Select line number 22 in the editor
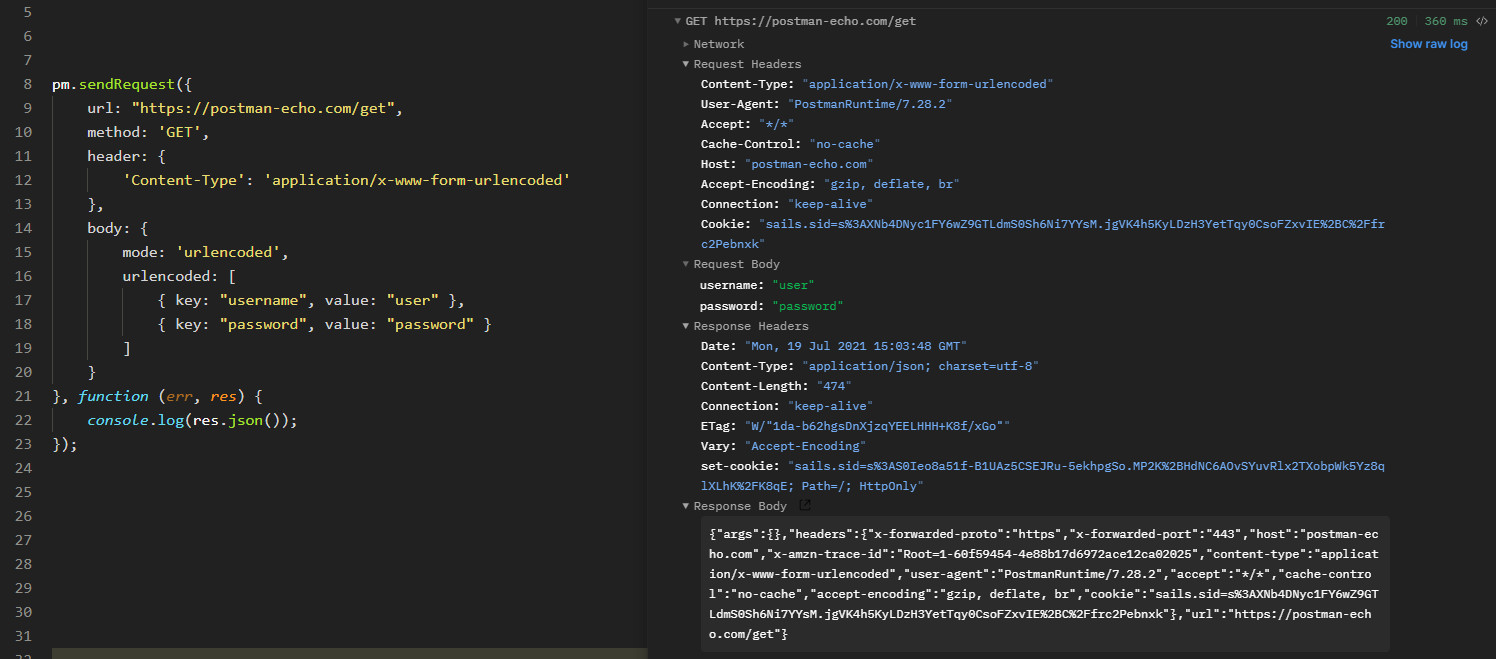The height and width of the screenshot is (659, 1496). [26, 420]
